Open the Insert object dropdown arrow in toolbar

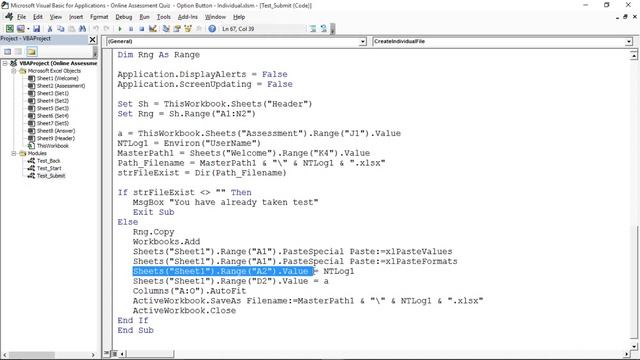point(28,29)
